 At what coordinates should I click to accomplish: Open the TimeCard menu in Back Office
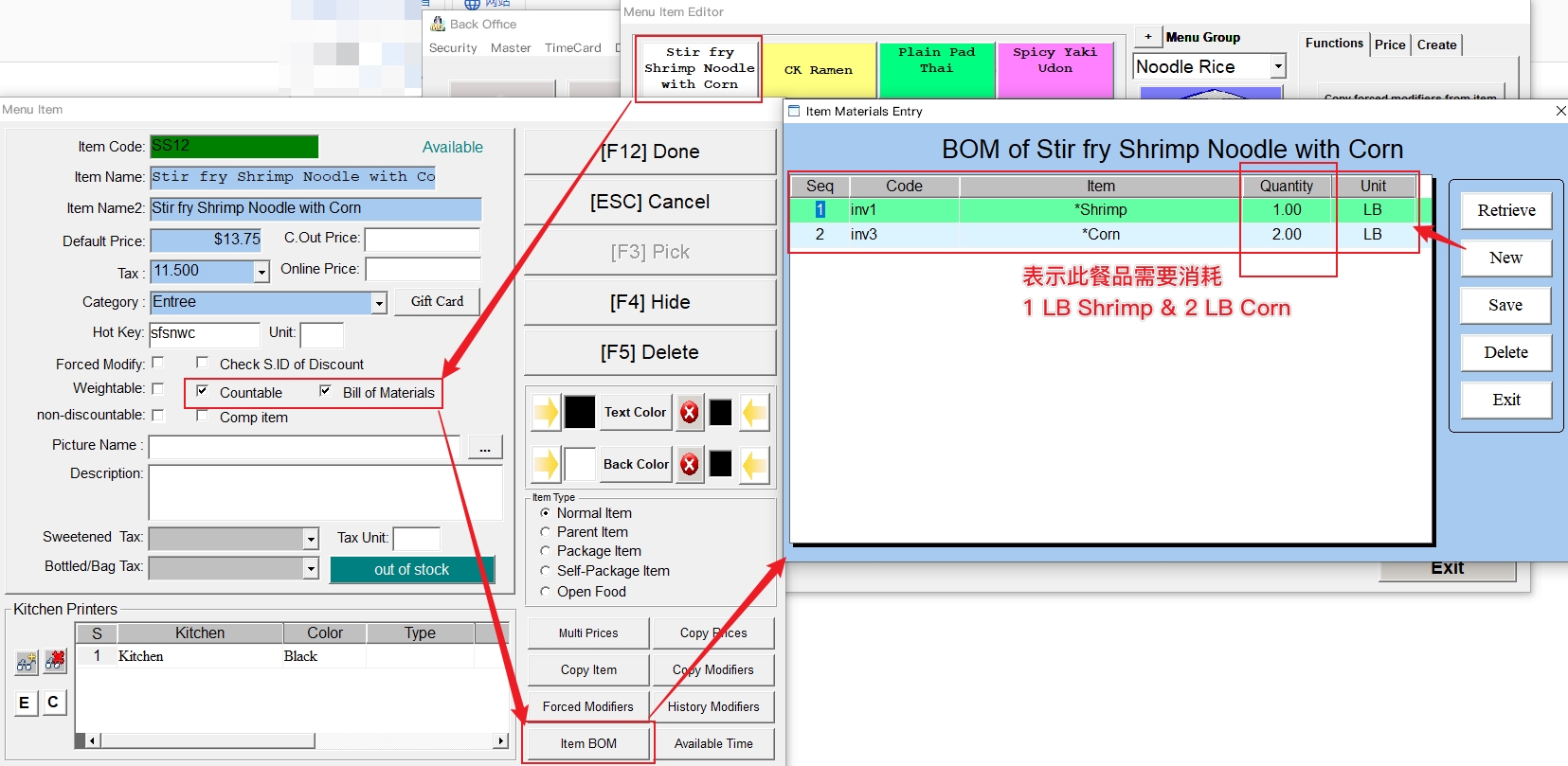(x=573, y=48)
